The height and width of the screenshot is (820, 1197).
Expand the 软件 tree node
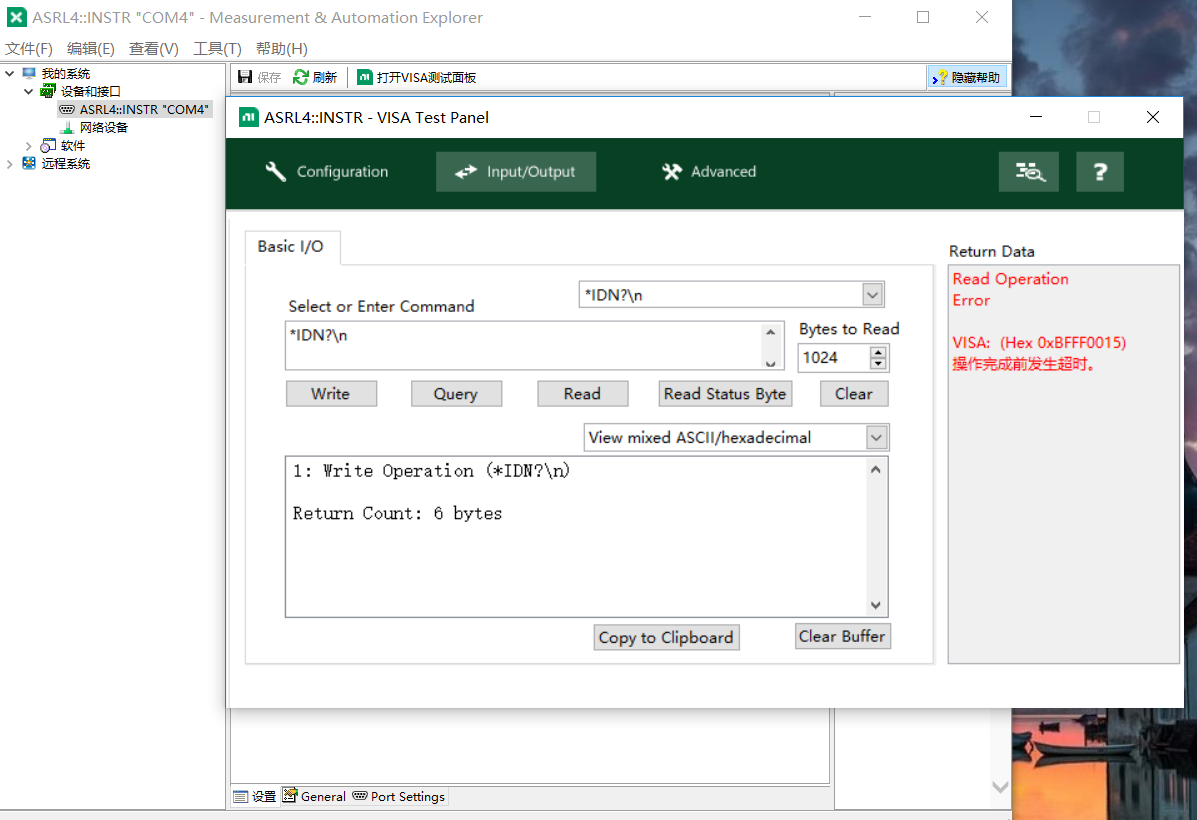[x=28, y=146]
